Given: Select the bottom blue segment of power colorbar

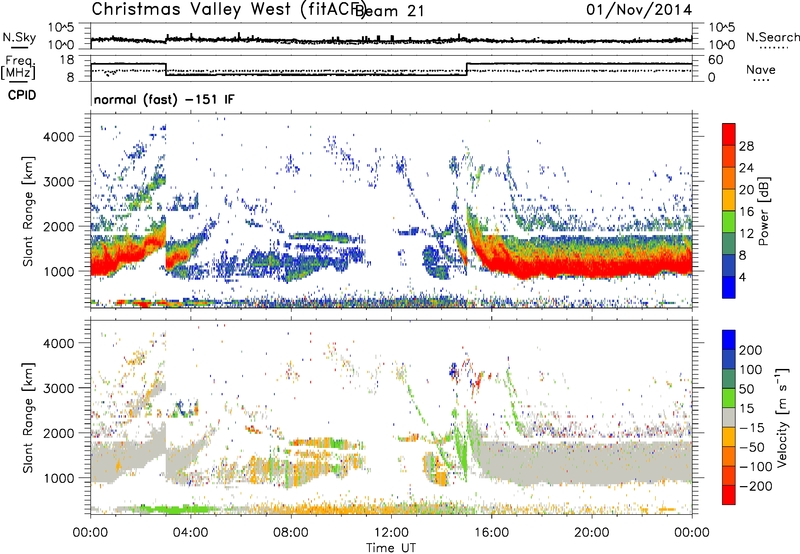Looking at the screenshot, I should tap(729, 287).
